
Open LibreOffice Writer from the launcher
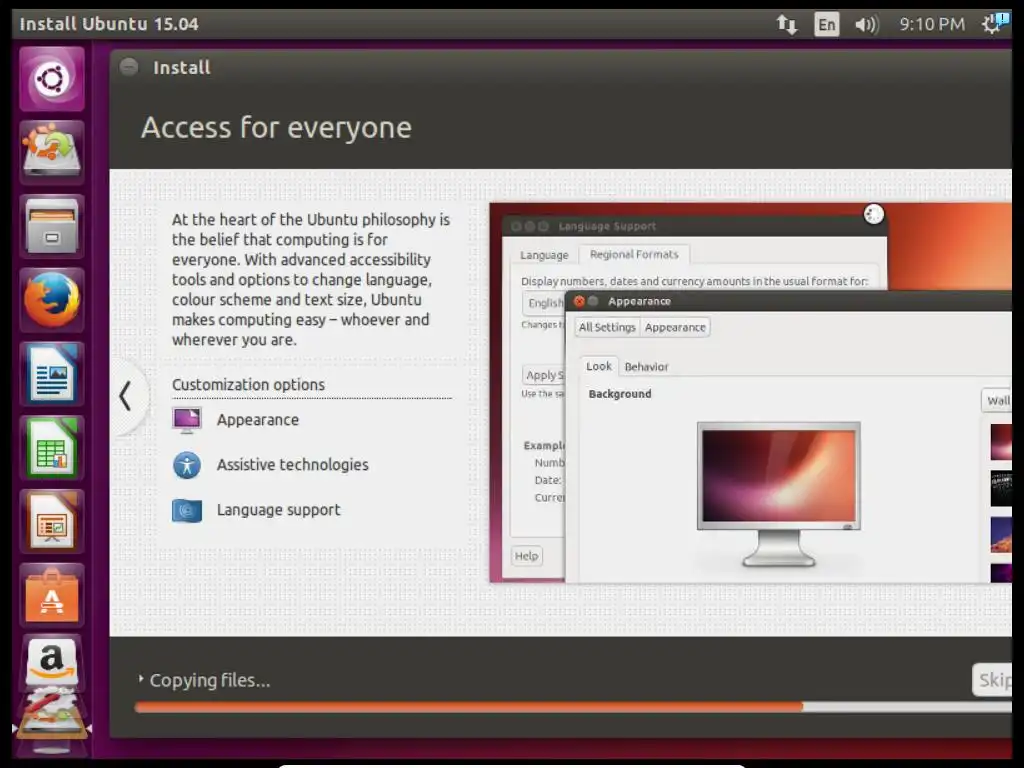52,374
